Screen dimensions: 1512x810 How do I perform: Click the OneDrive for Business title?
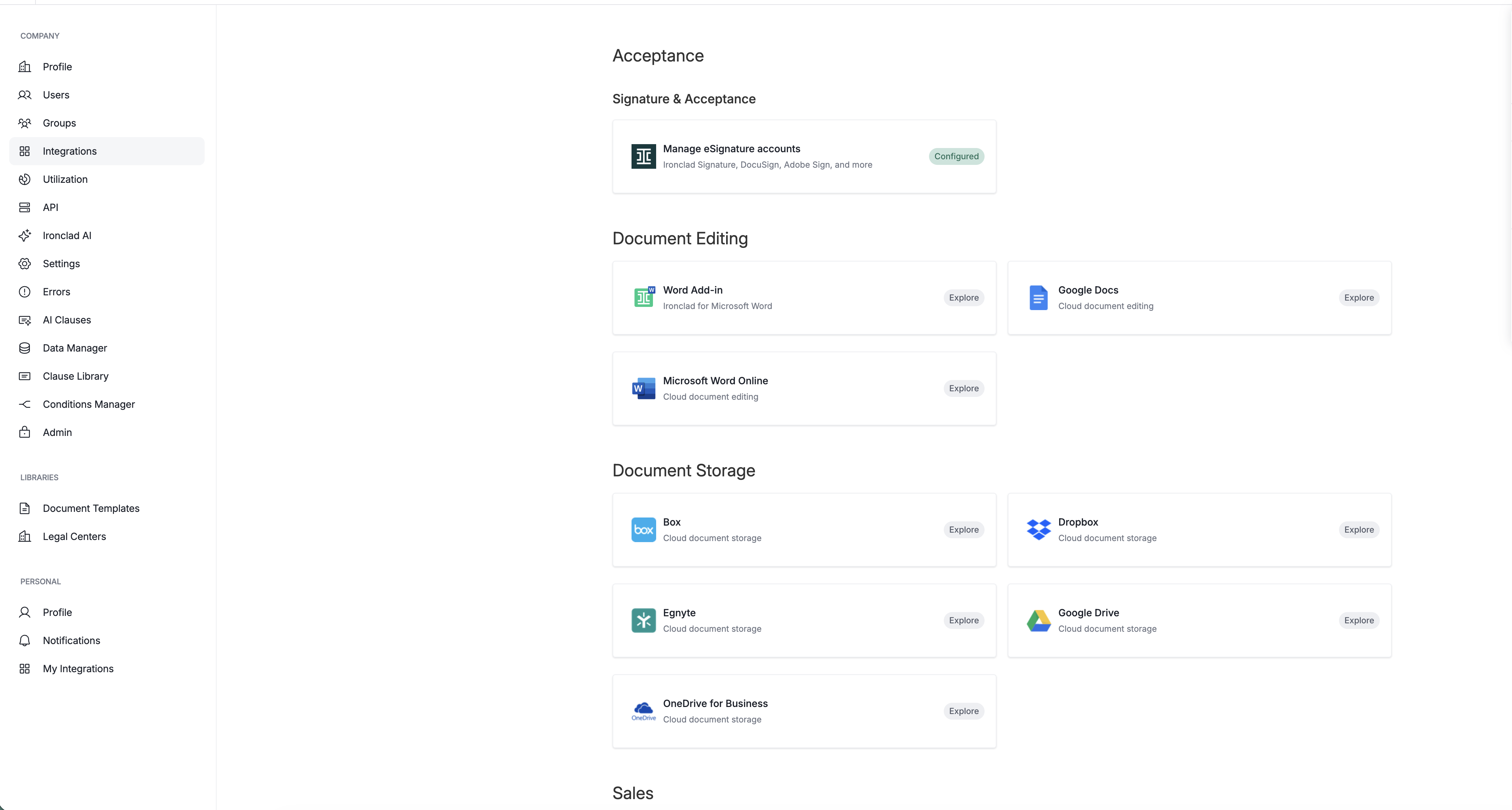point(715,704)
